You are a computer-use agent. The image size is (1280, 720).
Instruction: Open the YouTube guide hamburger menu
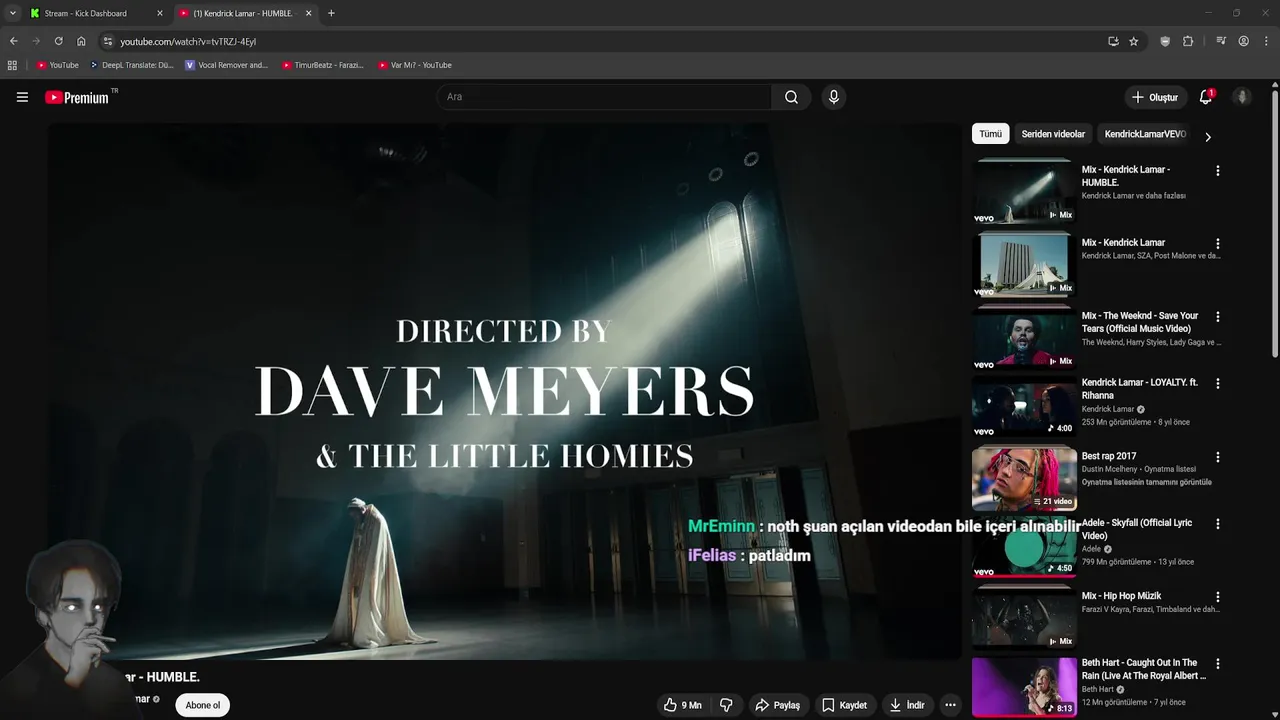coord(22,97)
